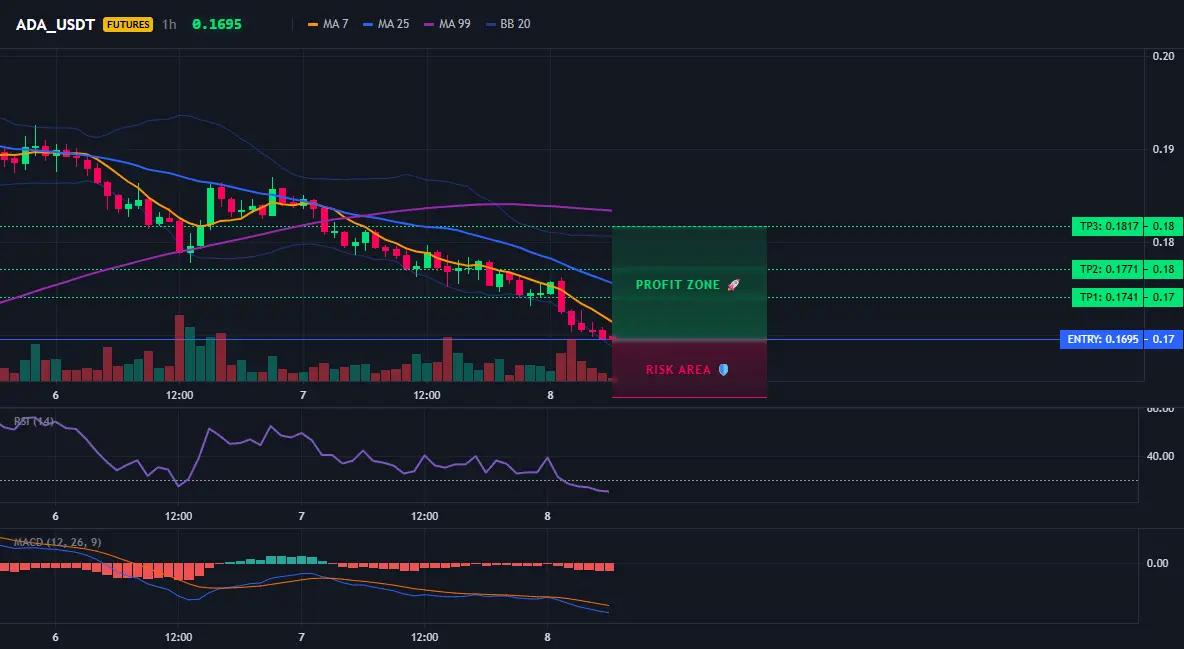Toggle the MA 25 legend entry
This screenshot has height=649, width=1184.
[x=387, y=24]
